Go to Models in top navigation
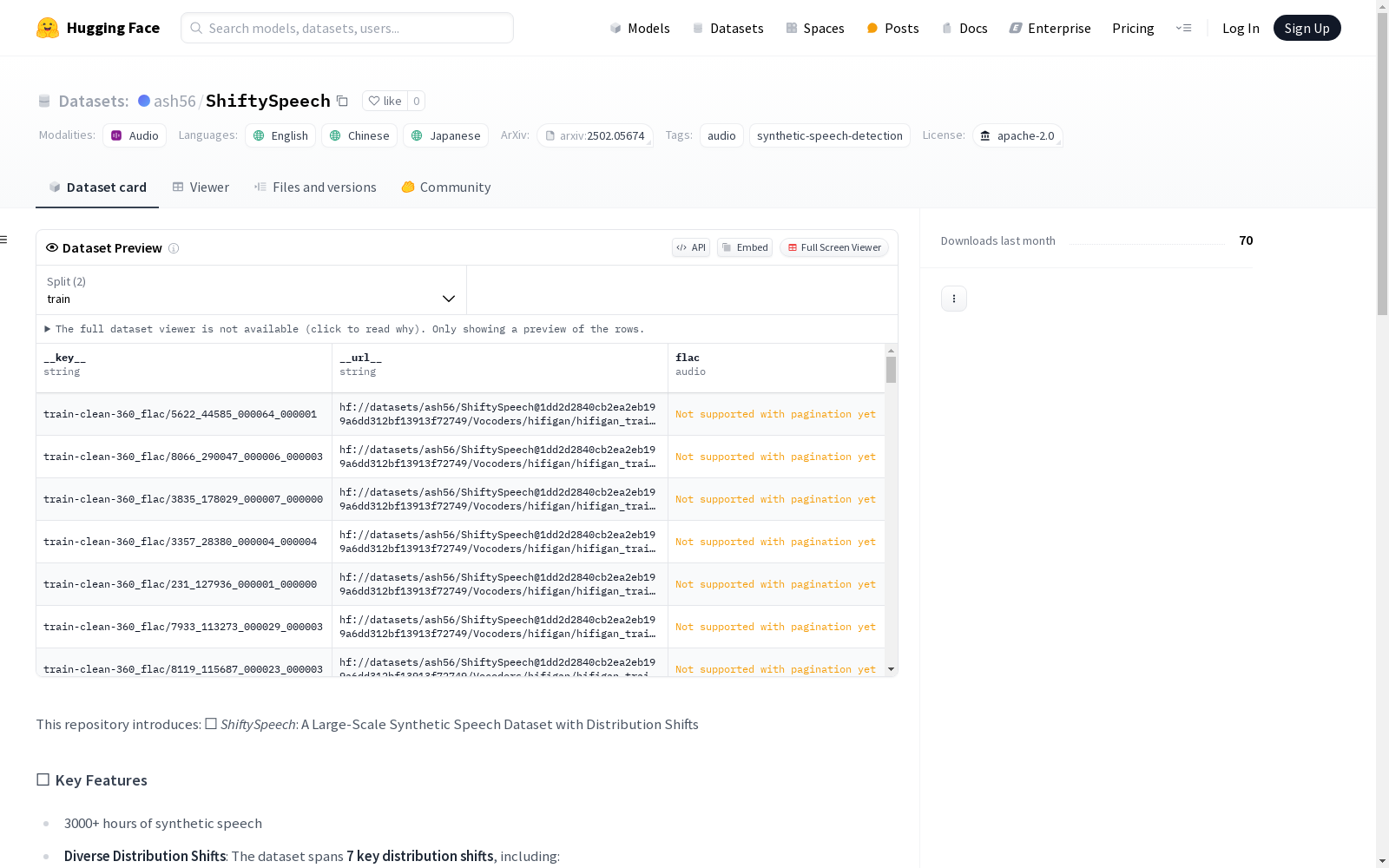 click(x=640, y=28)
